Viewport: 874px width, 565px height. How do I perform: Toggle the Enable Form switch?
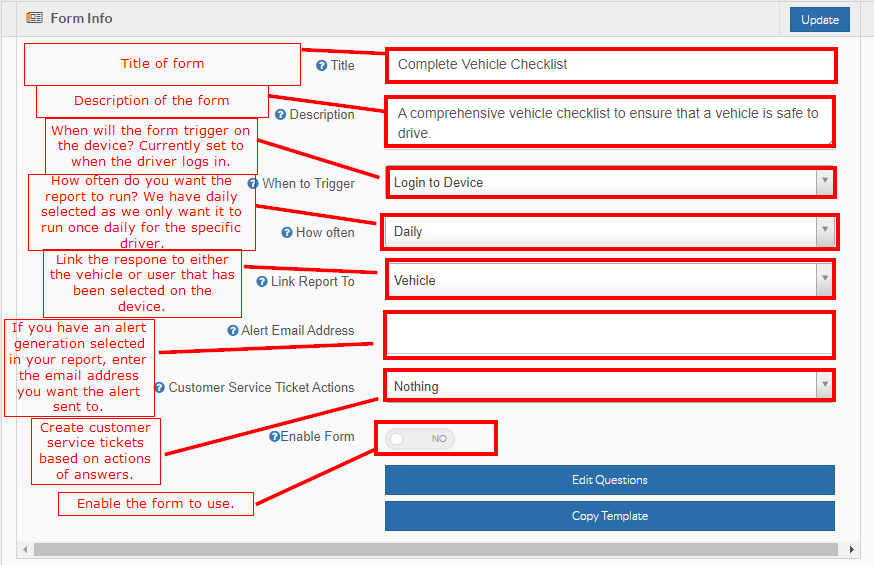coord(420,439)
